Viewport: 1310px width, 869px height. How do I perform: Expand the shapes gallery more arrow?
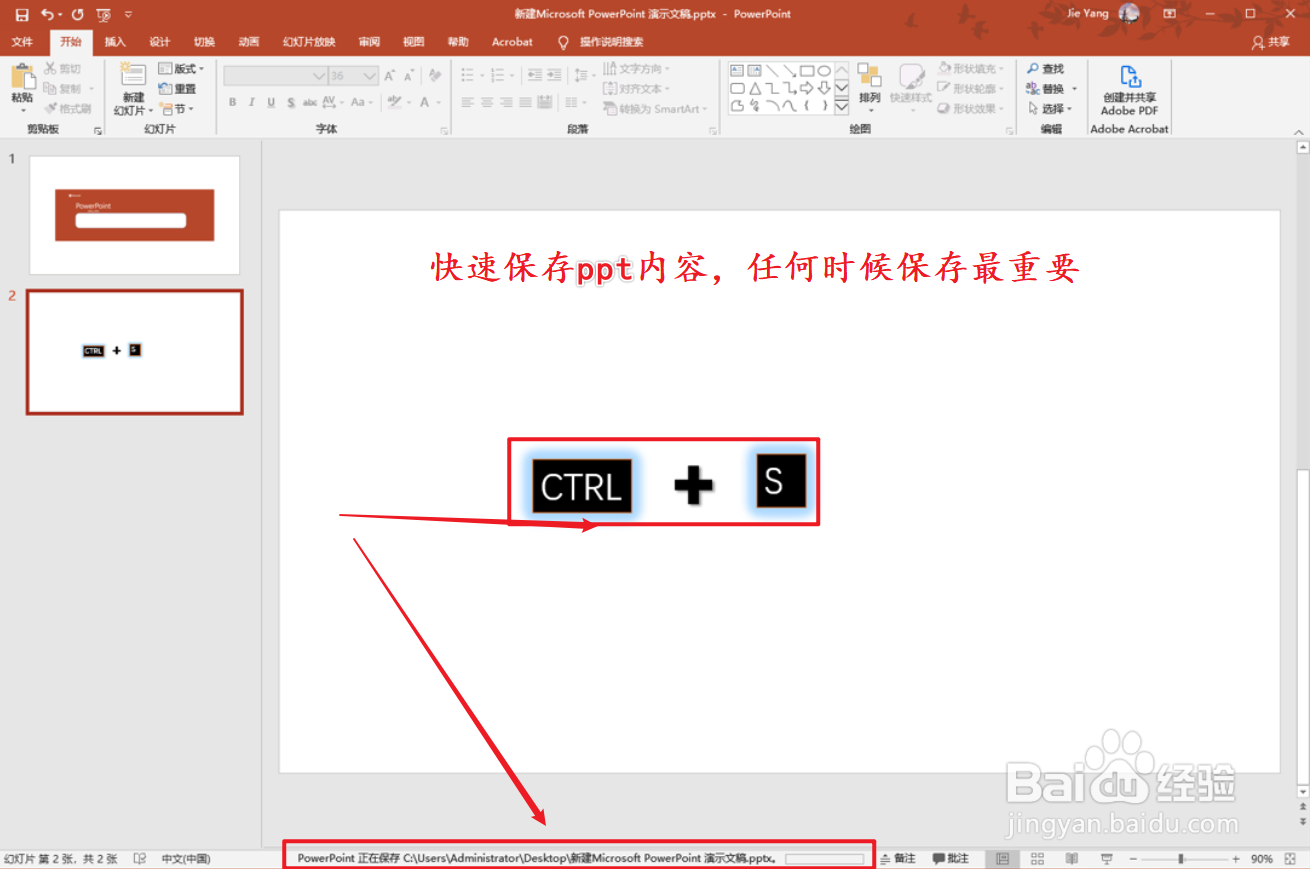[x=841, y=106]
